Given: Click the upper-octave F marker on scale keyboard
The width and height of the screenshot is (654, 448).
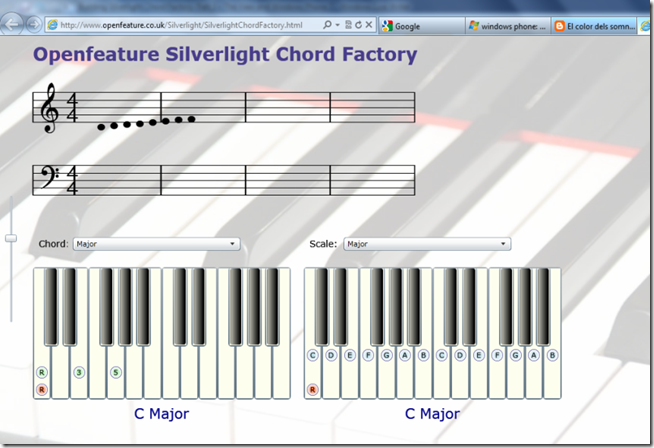Looking at the screenshot, I should (497, 355).
